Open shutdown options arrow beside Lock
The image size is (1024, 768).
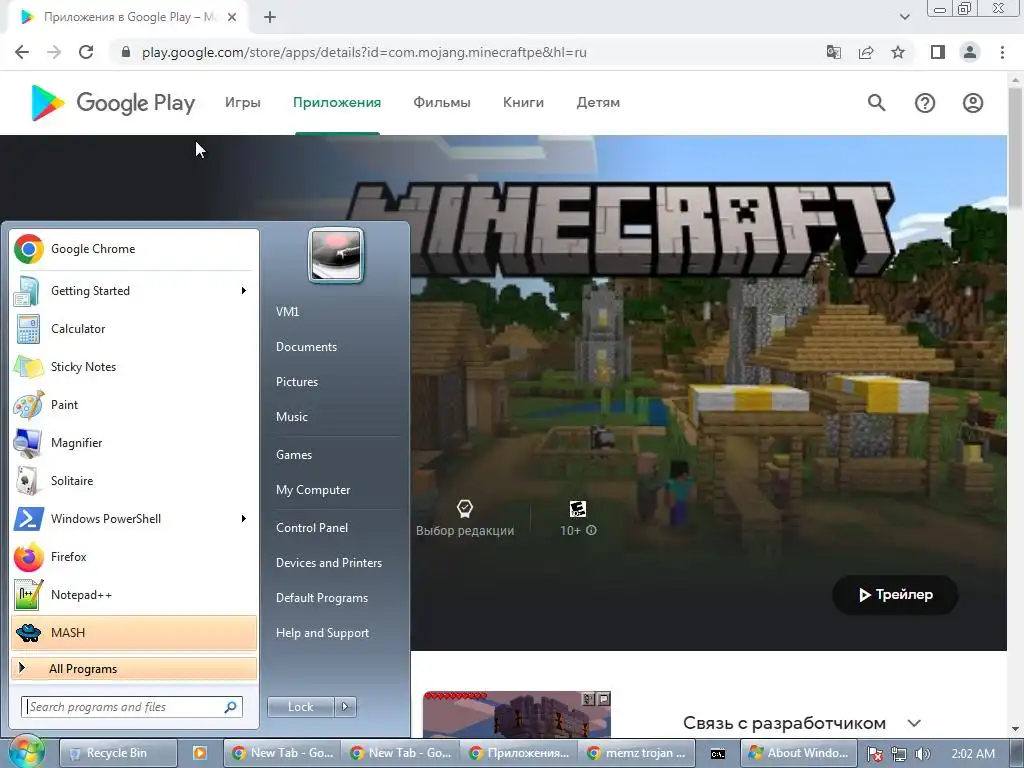click(x=345, y=707)
